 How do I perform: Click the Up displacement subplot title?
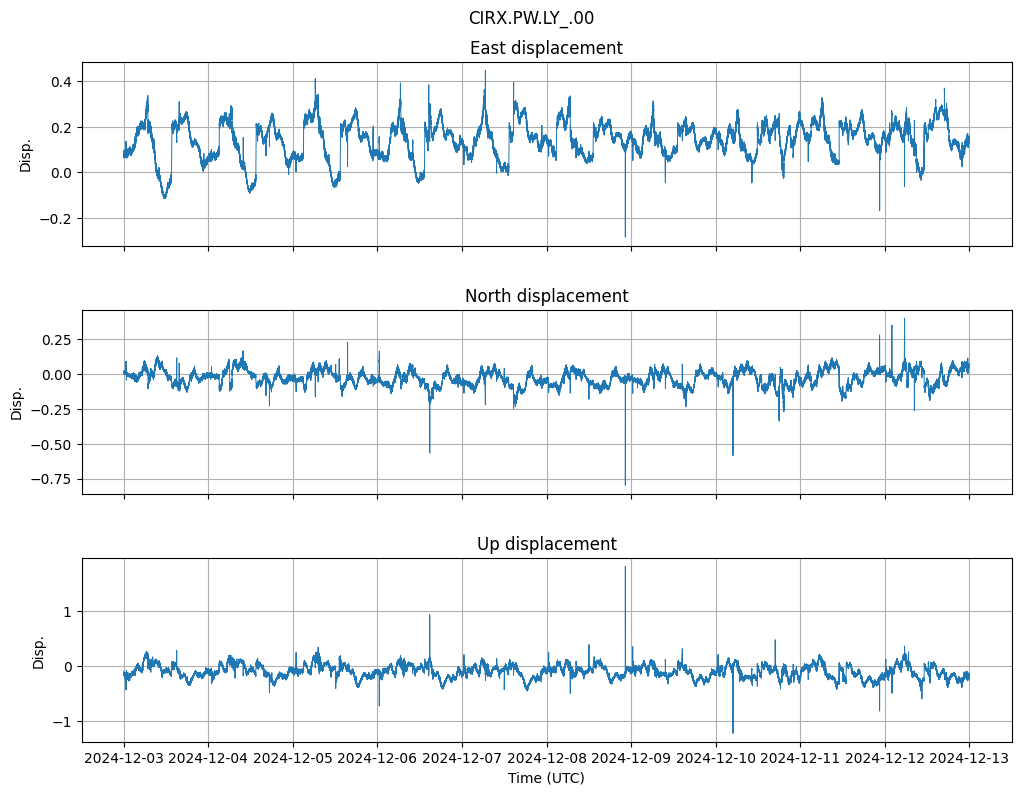point(546,544)
